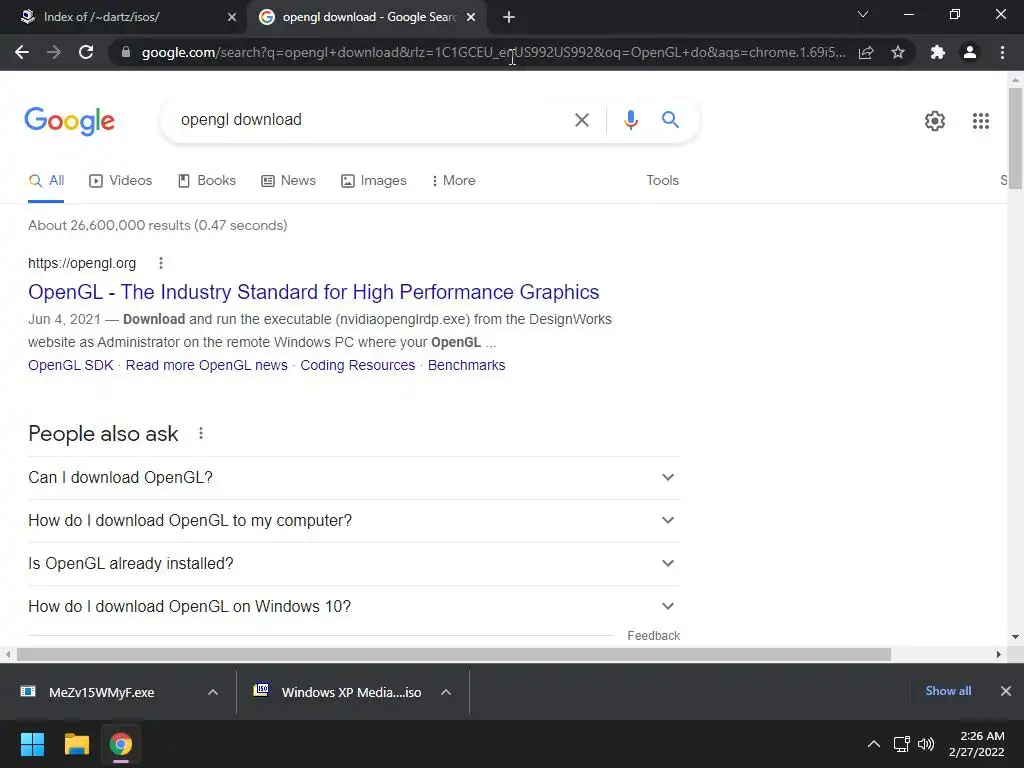Click the padlock site info icon
Screen dimensions: 1024x768
(126, 52)
